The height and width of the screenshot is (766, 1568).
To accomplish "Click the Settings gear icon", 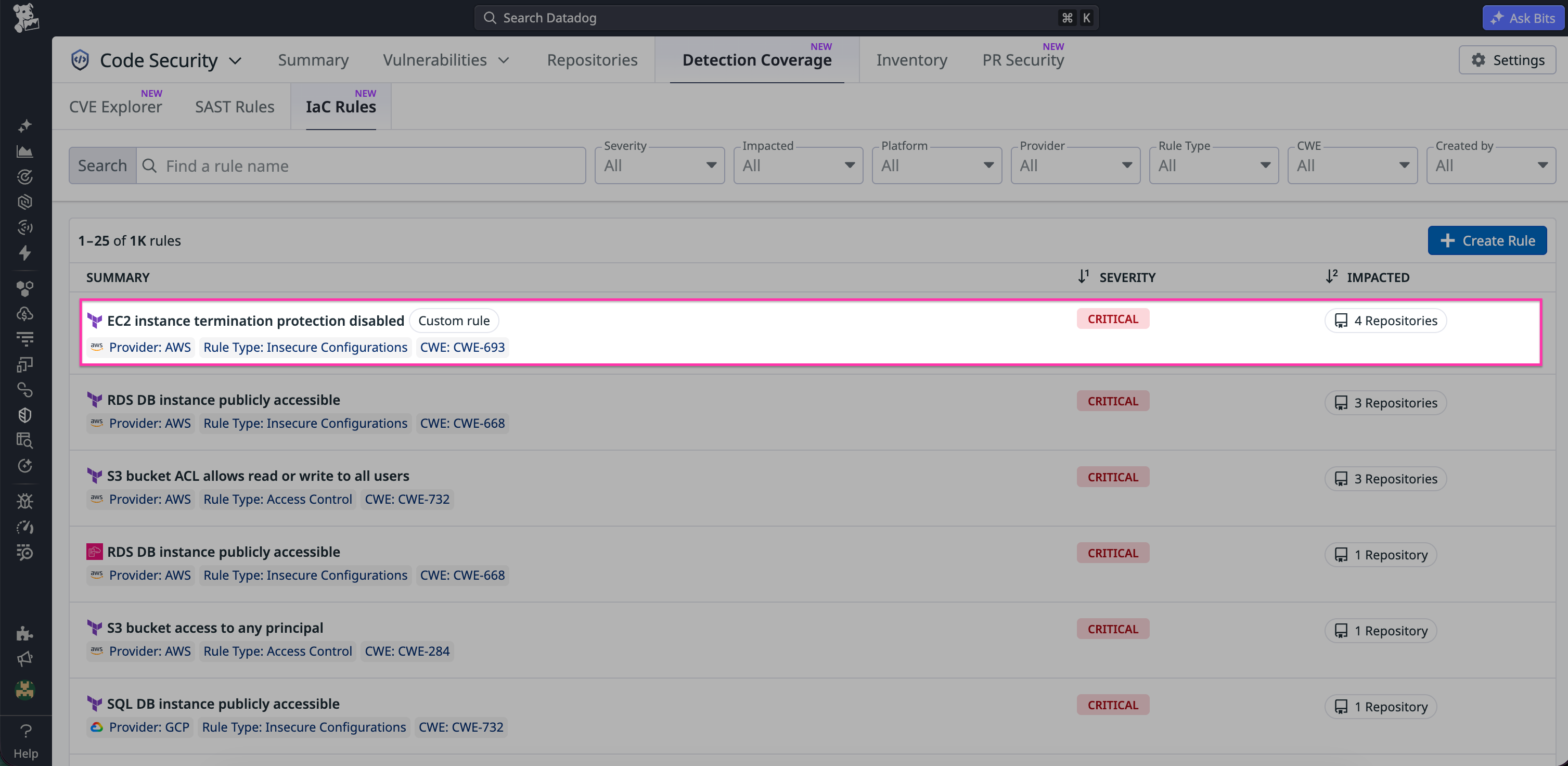I will 1479,60.
